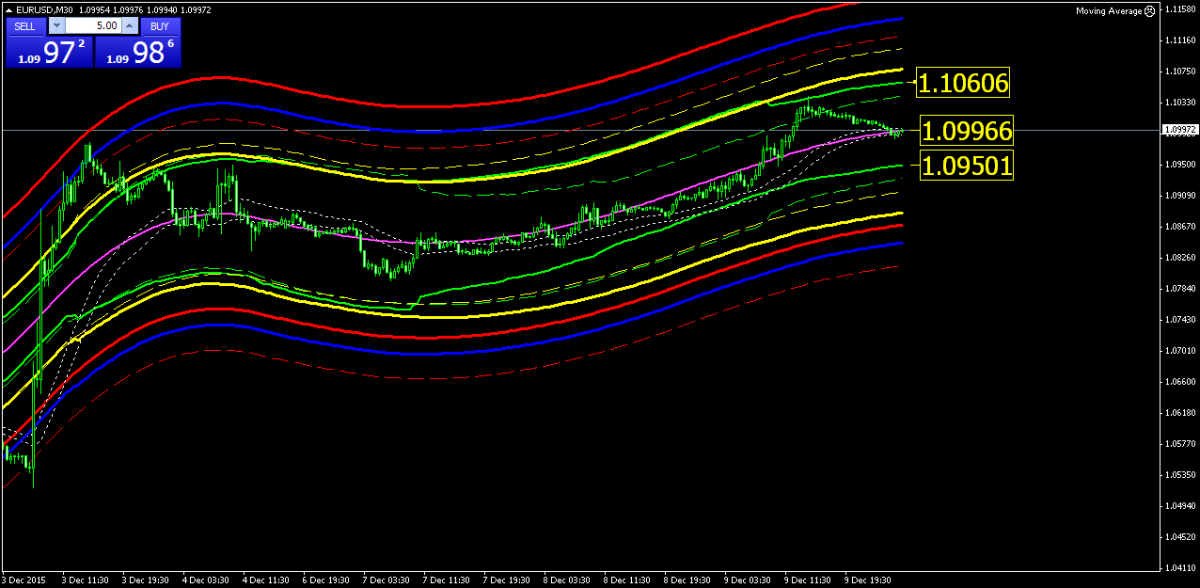
Task: Click the Moving Average expert label
Action: (1108, 11)
